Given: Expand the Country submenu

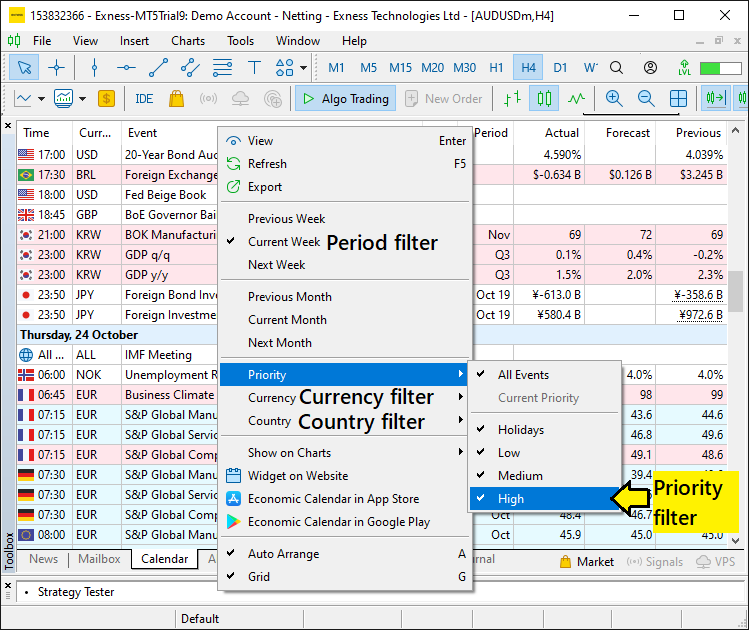Looking at the screenshot, I should (x=269, y=421).
